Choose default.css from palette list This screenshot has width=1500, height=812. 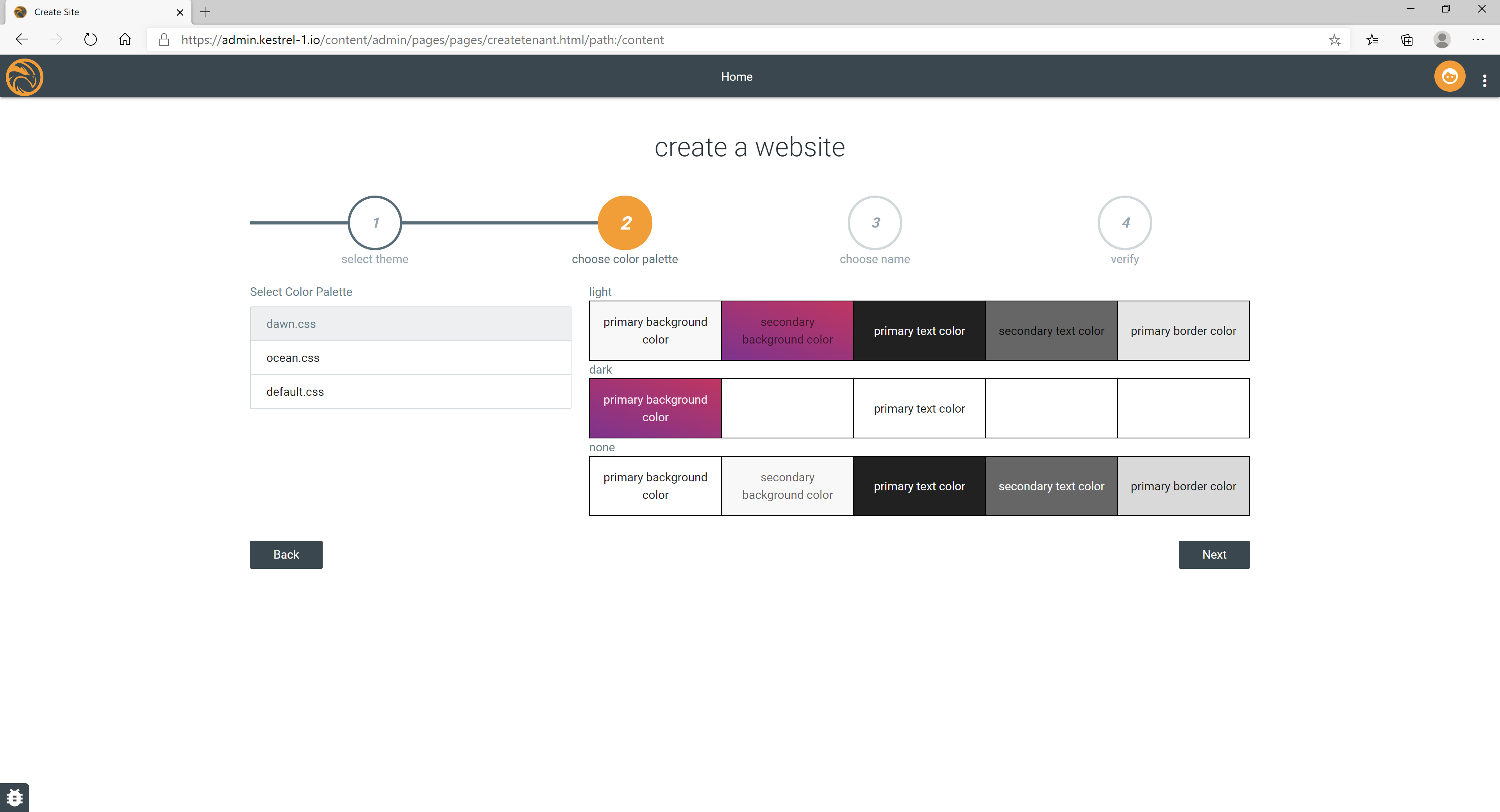coord(411,392)
